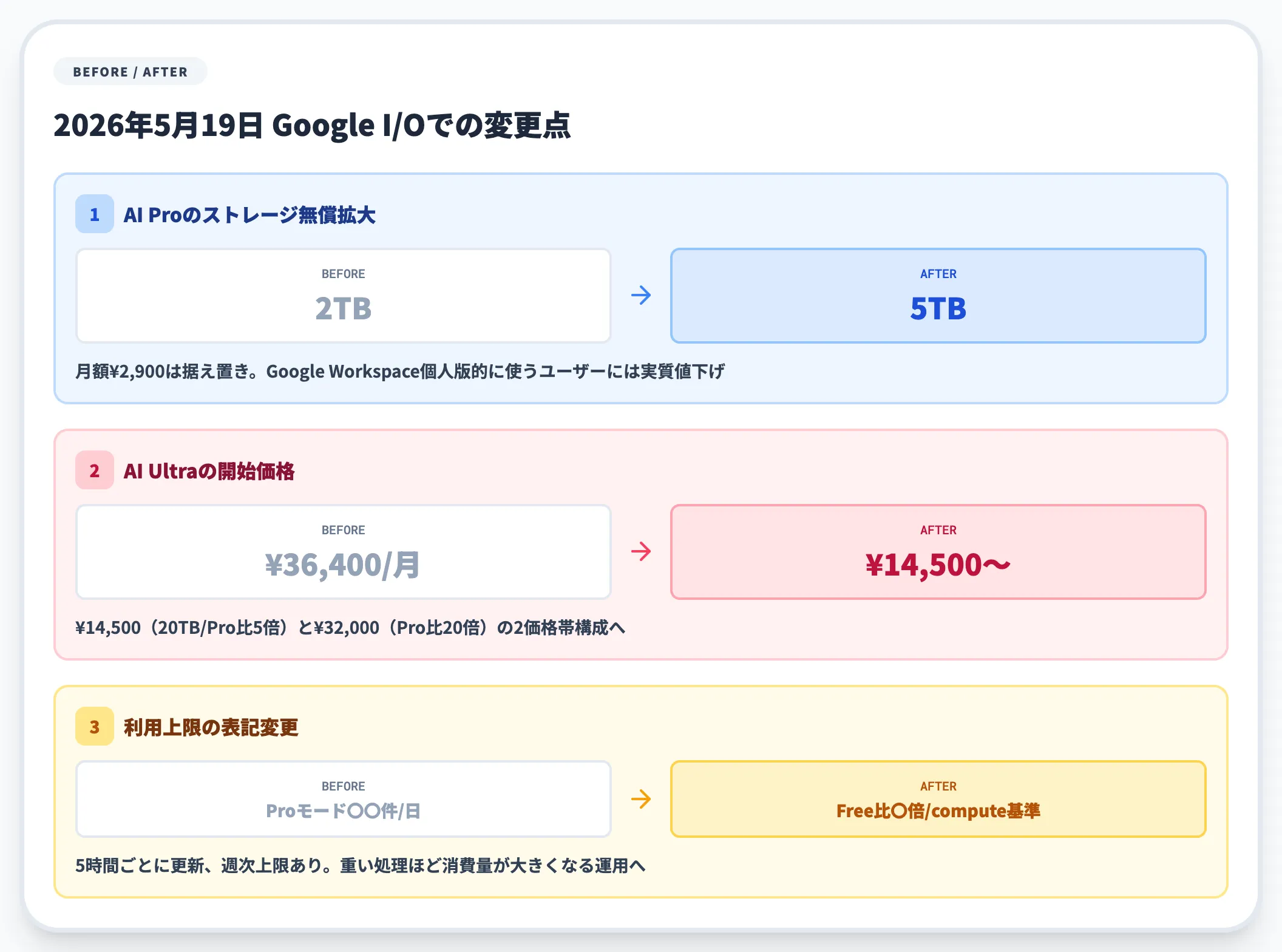The width and height of the screenshot is (1282, 952).
Task: Click the Free比〇倍/compute基準 after text
Action: coord(938,811)
